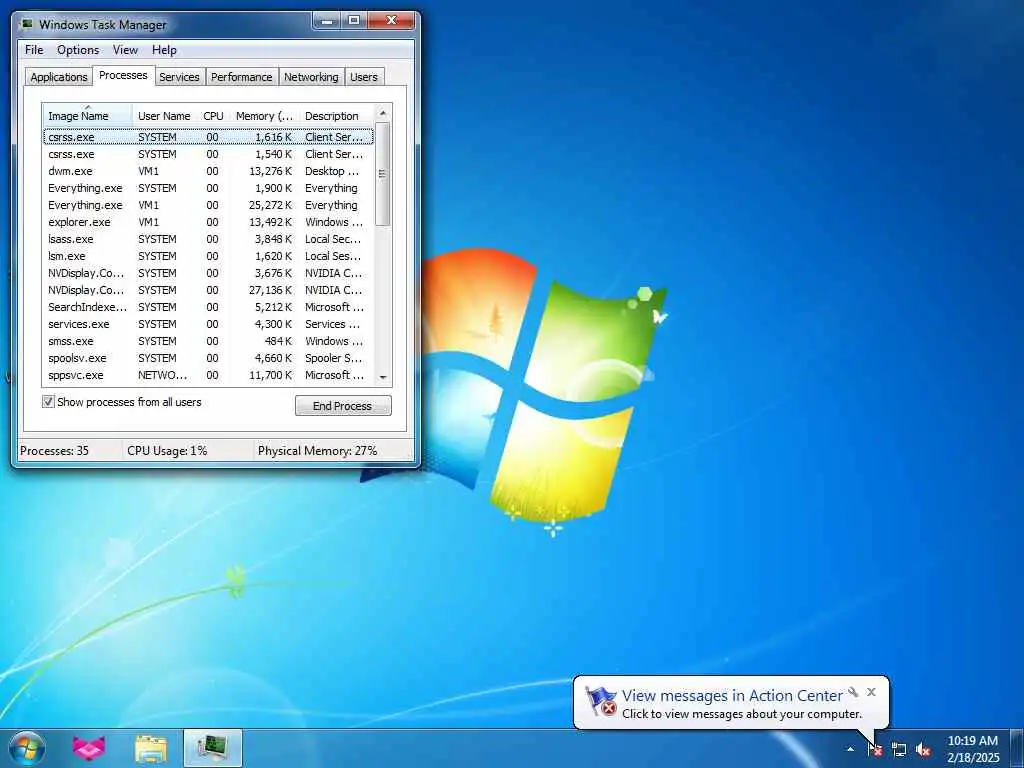Select Everything.exe run by VM1
Screen dimensions: 1024x768
pos(208,205)
